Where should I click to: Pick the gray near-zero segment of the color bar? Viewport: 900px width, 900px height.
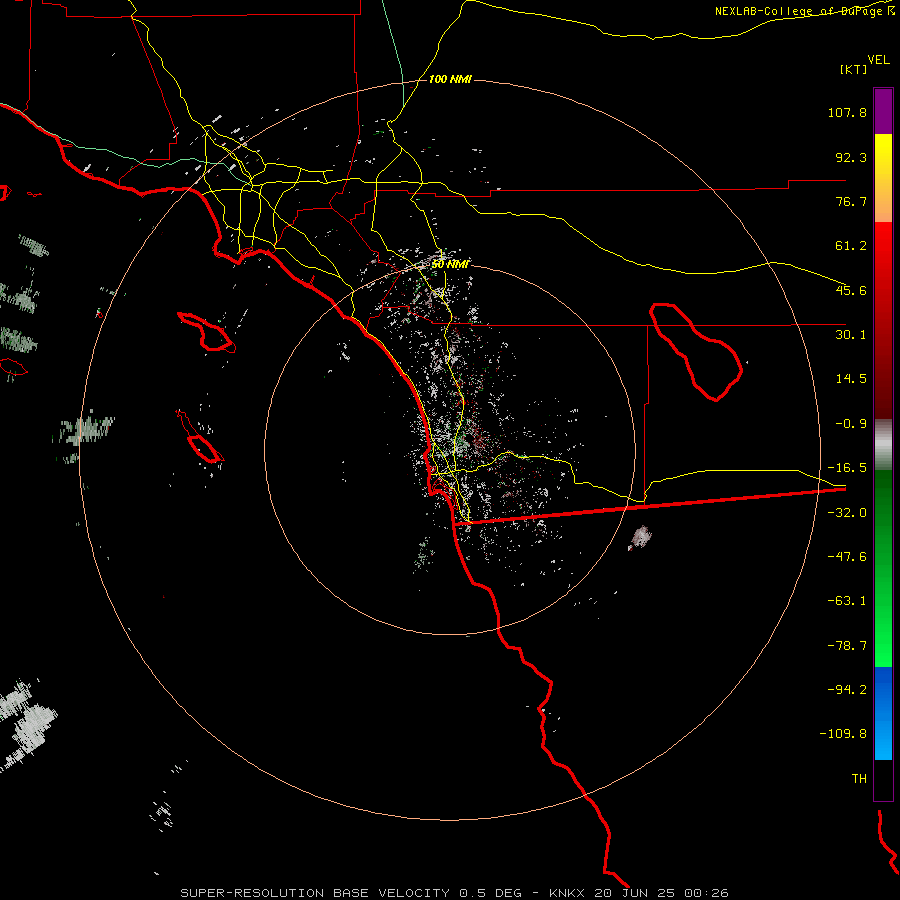coord(883,445)
